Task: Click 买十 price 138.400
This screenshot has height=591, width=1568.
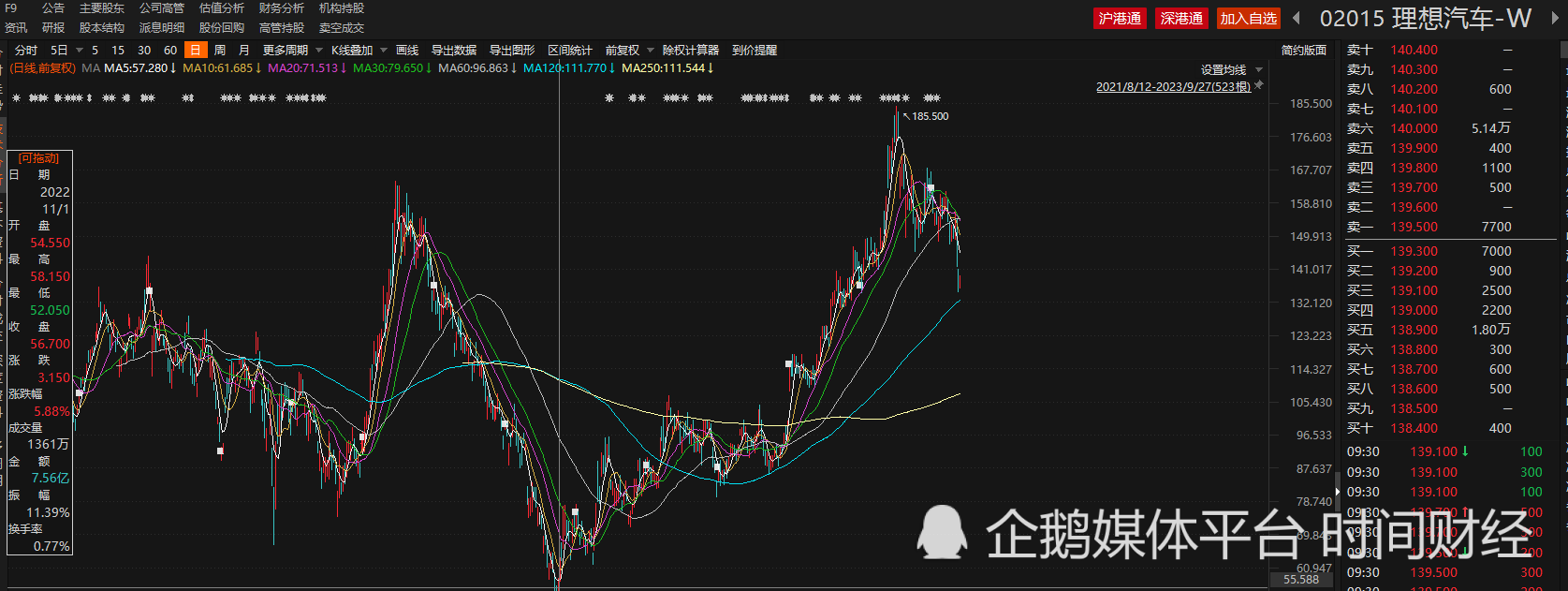Action: click(1414, 428)
